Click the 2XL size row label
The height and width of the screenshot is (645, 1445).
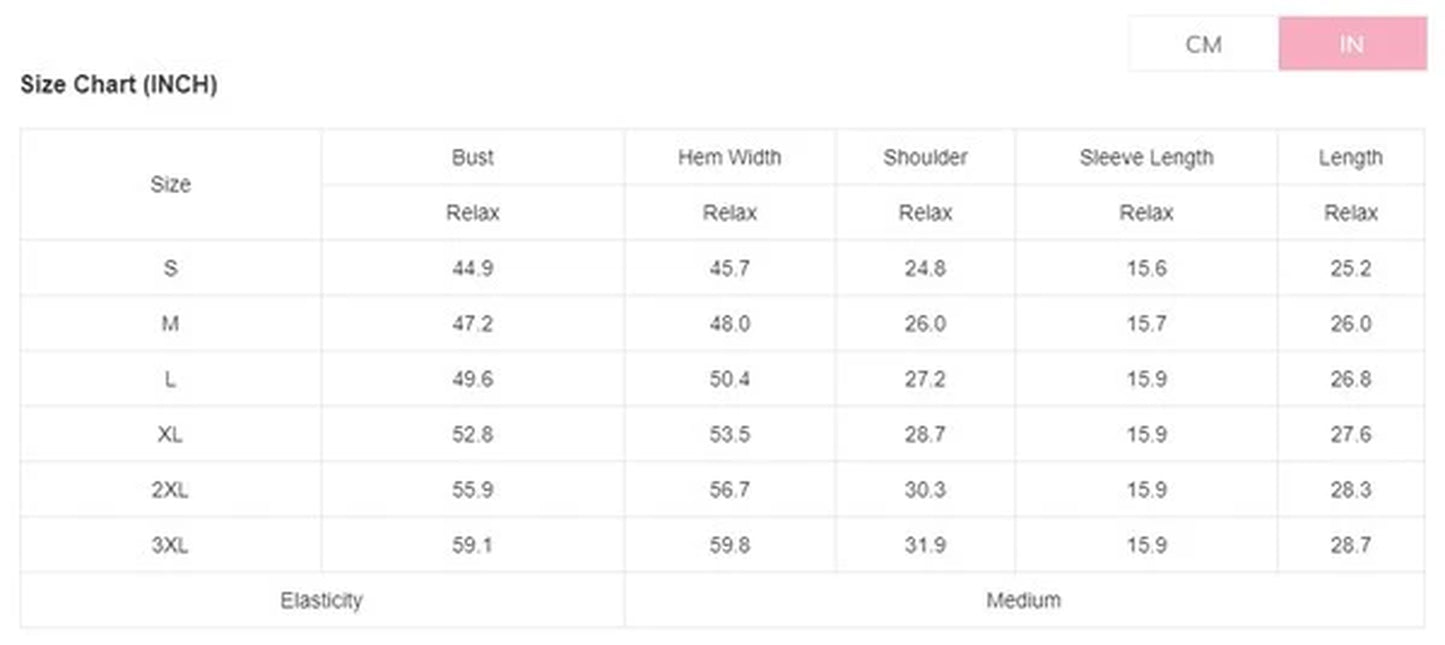(170, 490)
